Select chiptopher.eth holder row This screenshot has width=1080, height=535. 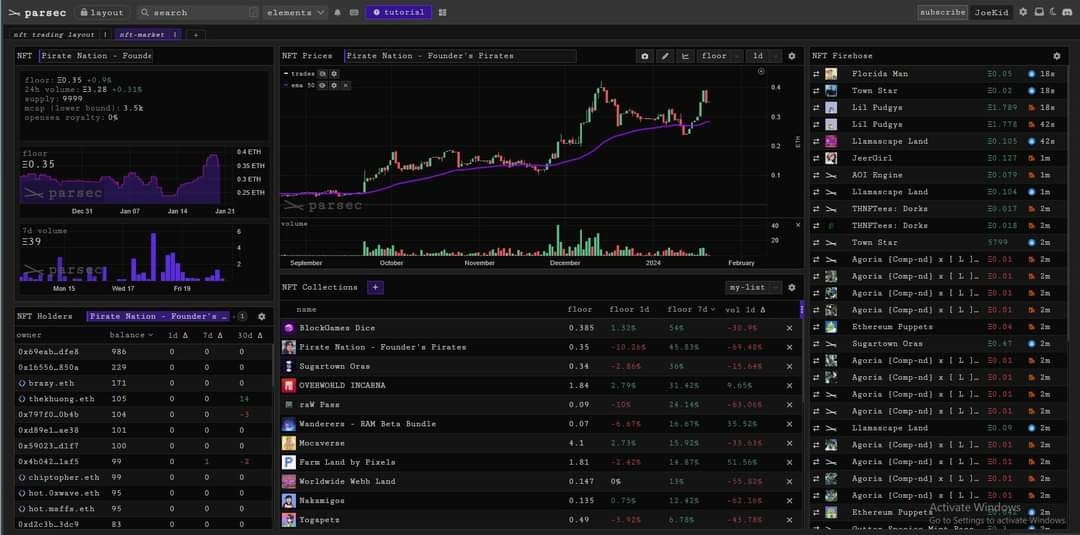(x=144, y=477)
